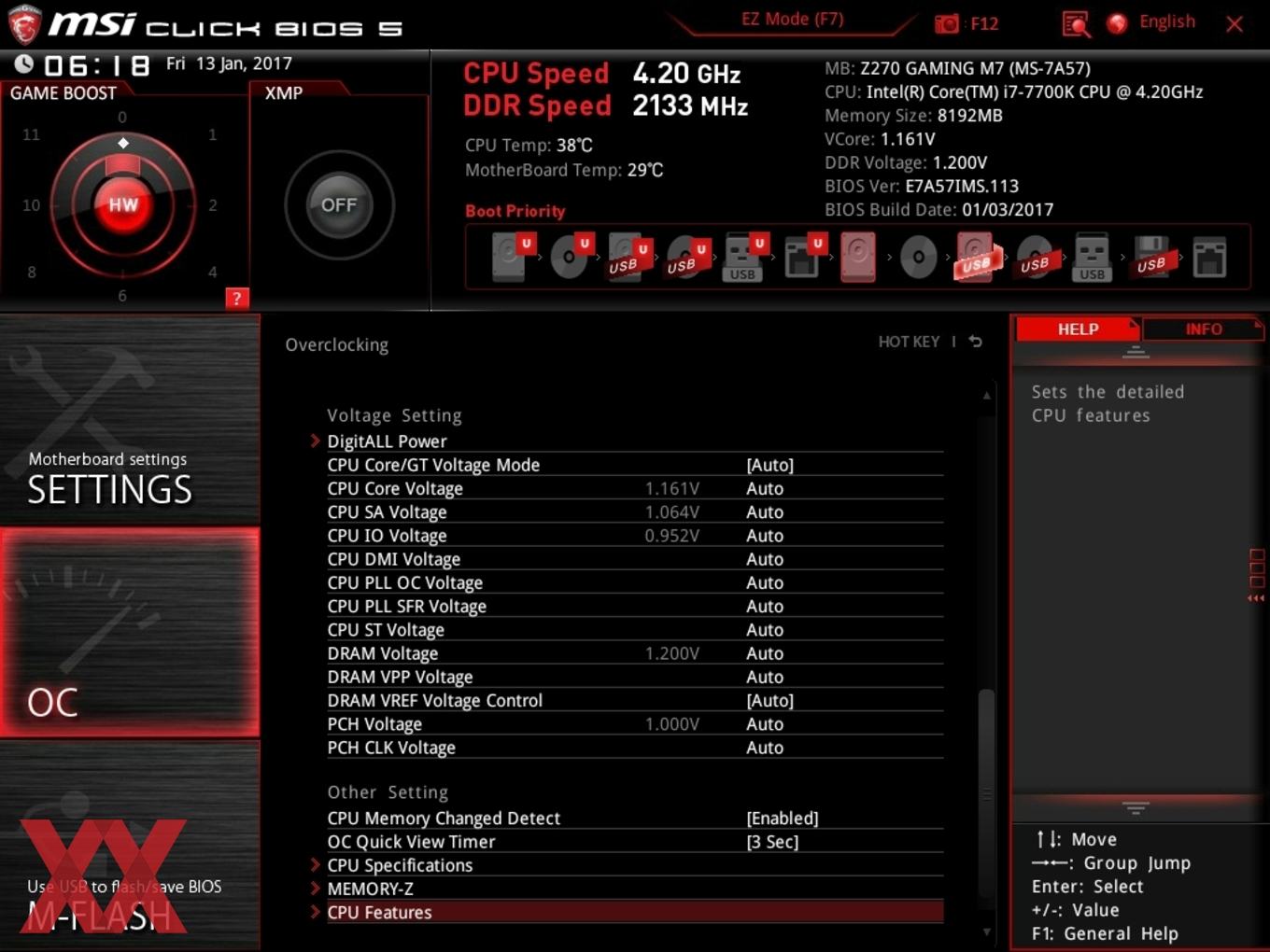Select the English language option
Viewport: 1270px width, 952px height.
tap(1166, 21)
